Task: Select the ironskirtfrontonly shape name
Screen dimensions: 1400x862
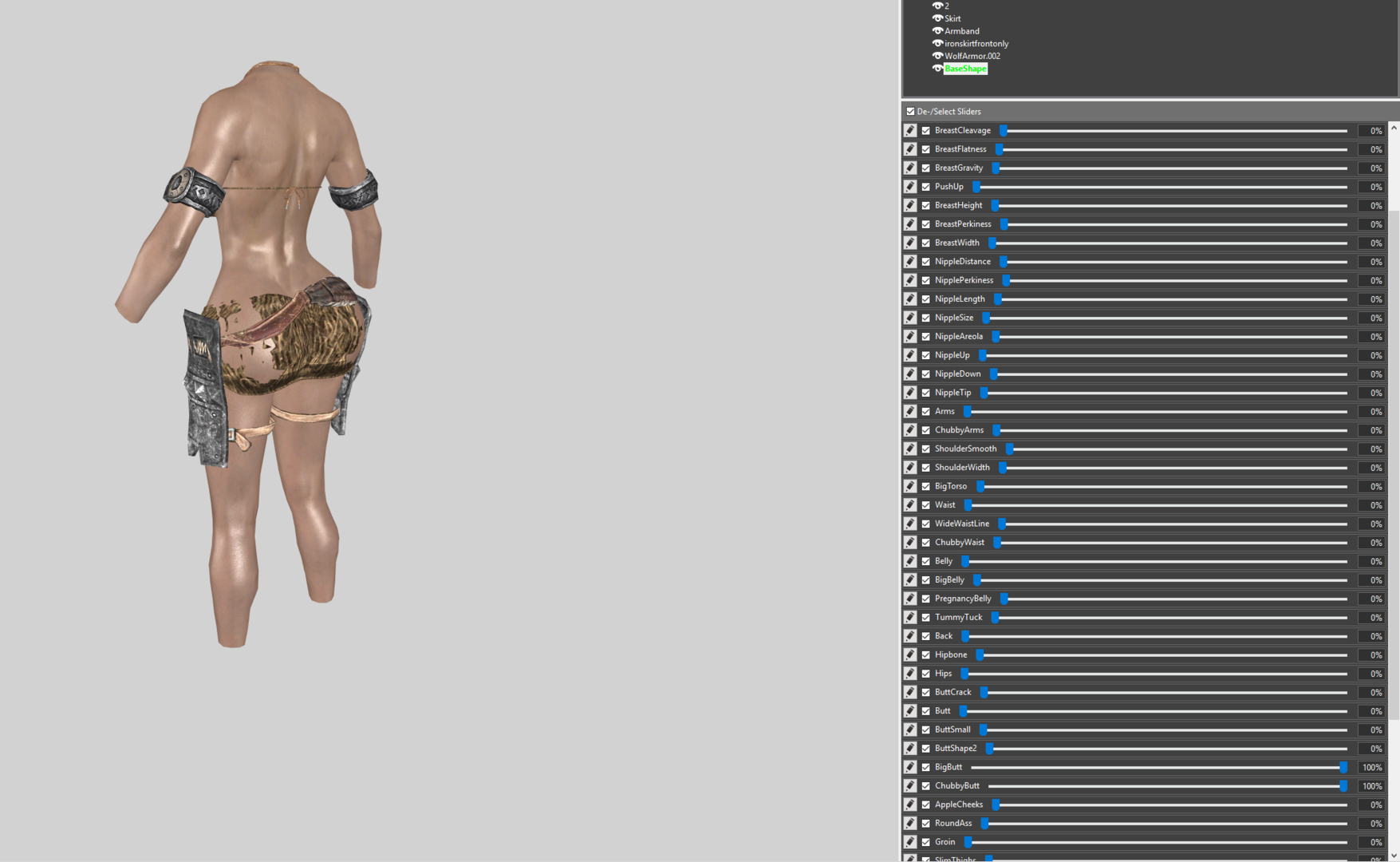Action: click(x=976, y=44)
